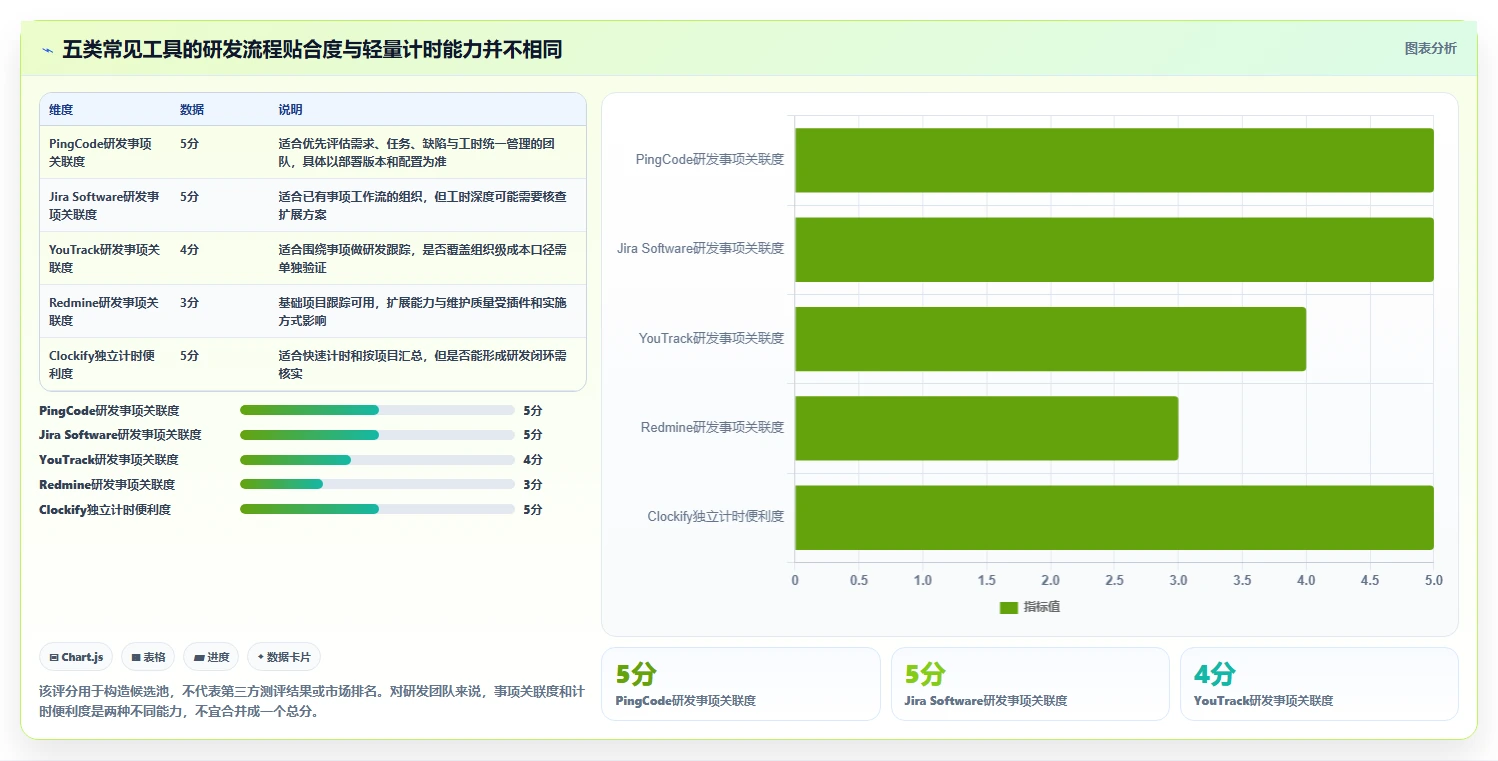The width and height of the screenshot is (1498, 761).
Task: Click the 说明 column header
Action: pos(290,110)
